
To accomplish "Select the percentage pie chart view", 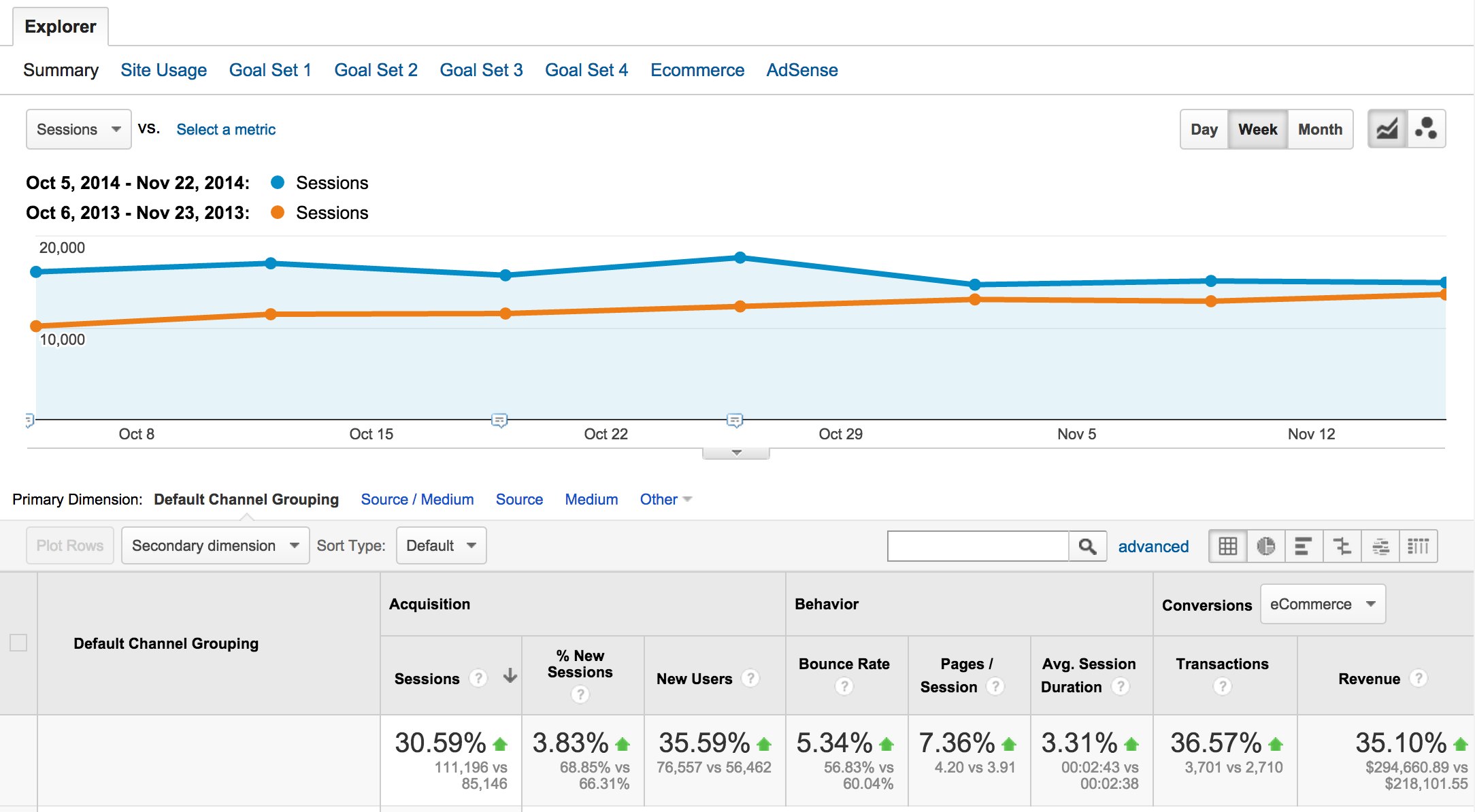I will point(1265,546).
